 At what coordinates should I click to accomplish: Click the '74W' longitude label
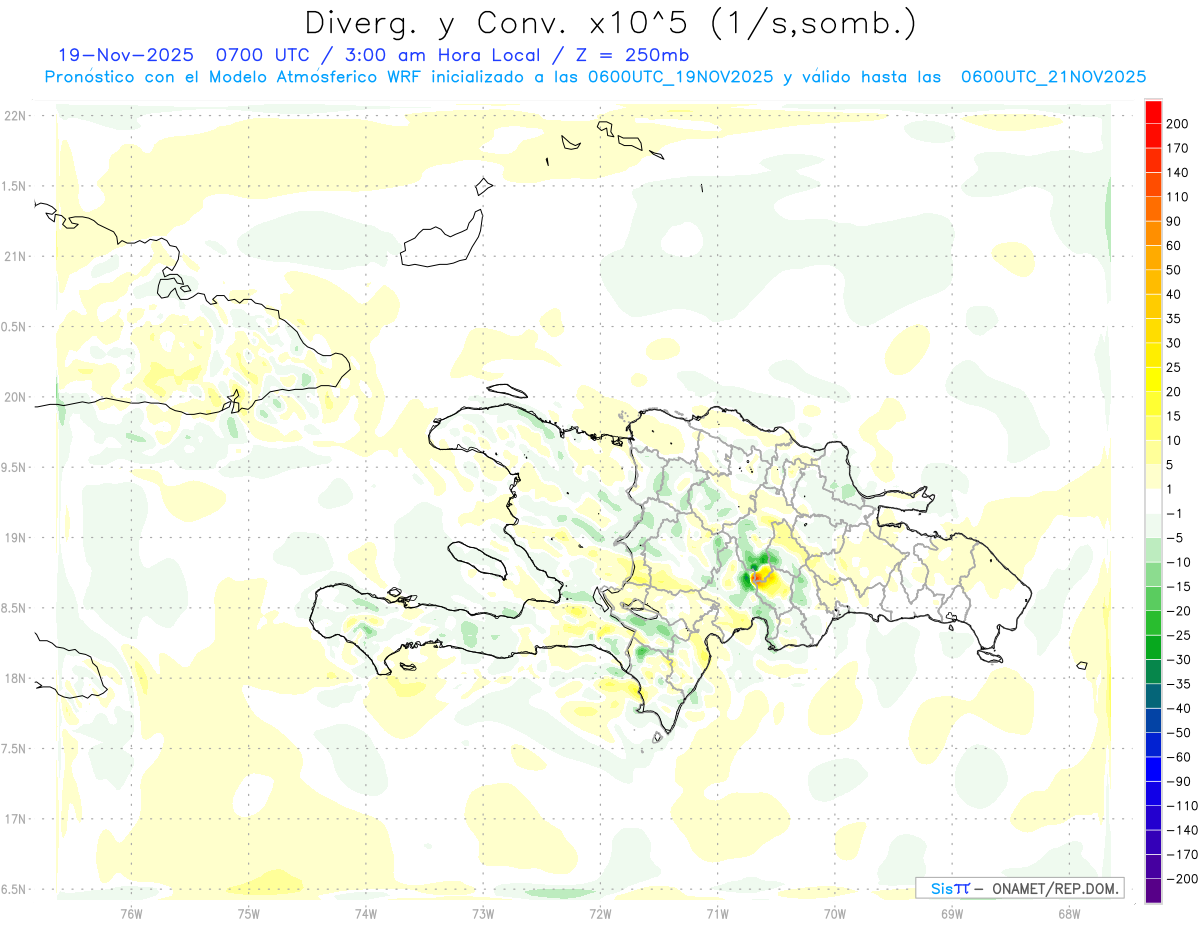point(366,913)
